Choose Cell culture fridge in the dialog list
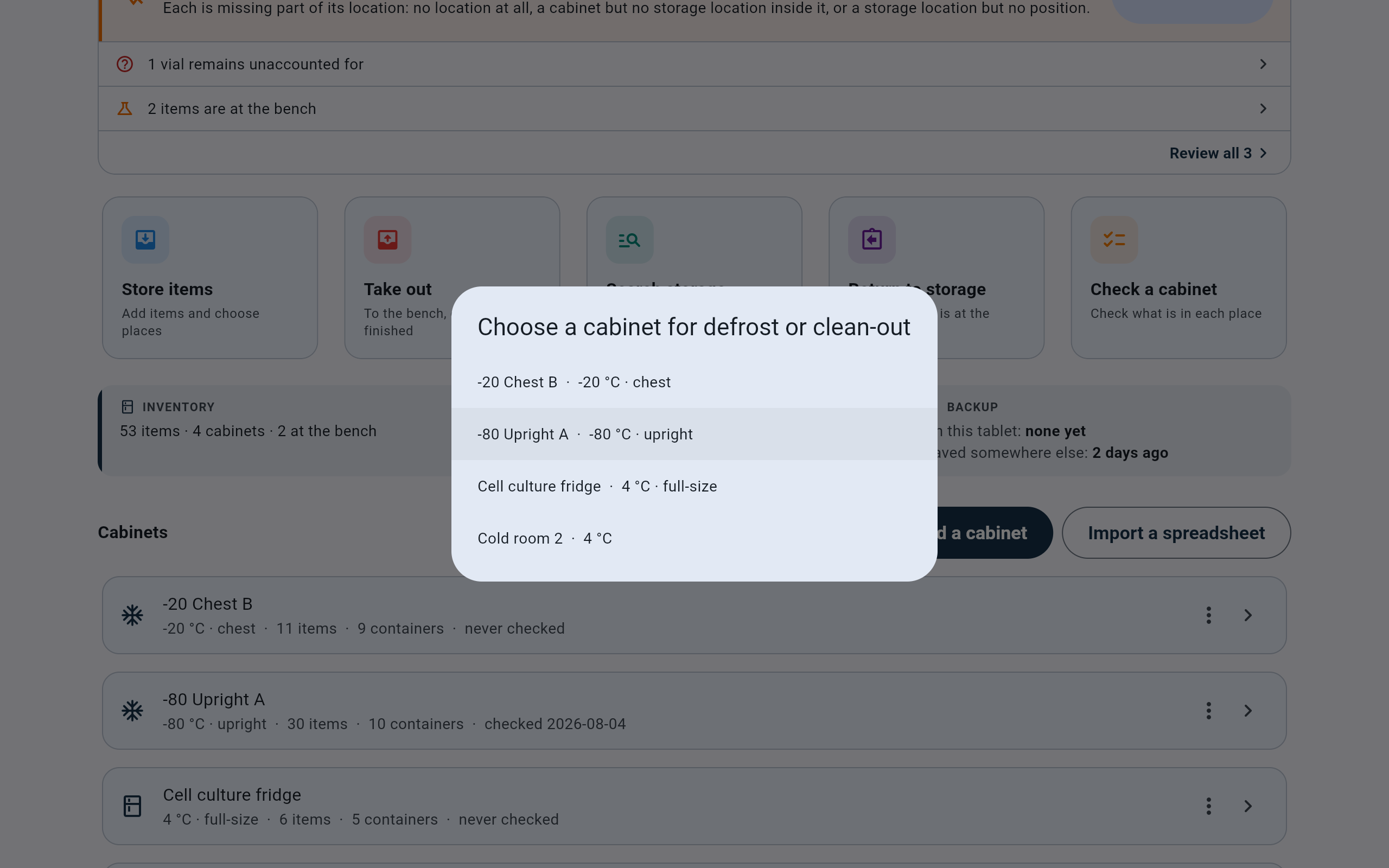This screenshot has width=1389, height=868. point(694,486)
